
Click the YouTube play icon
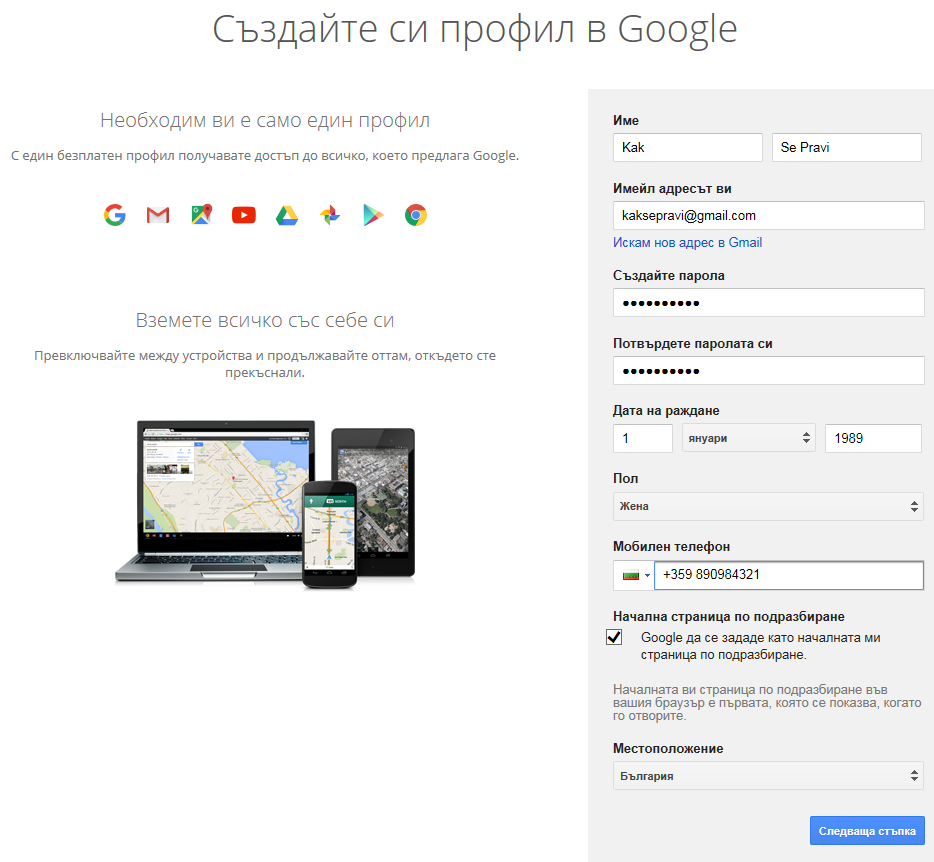244,214
